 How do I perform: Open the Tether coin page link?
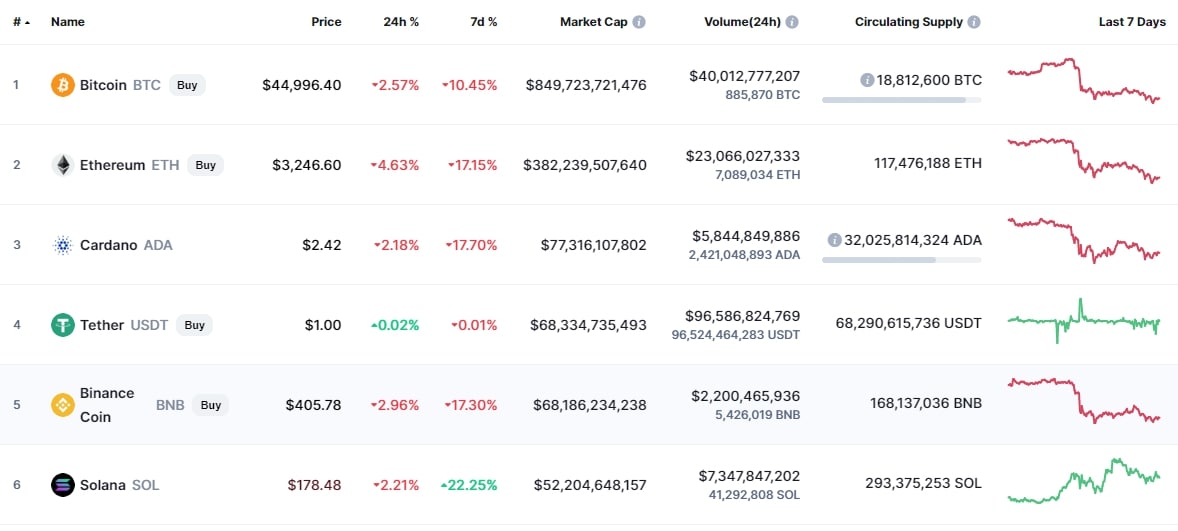(102, 324)
